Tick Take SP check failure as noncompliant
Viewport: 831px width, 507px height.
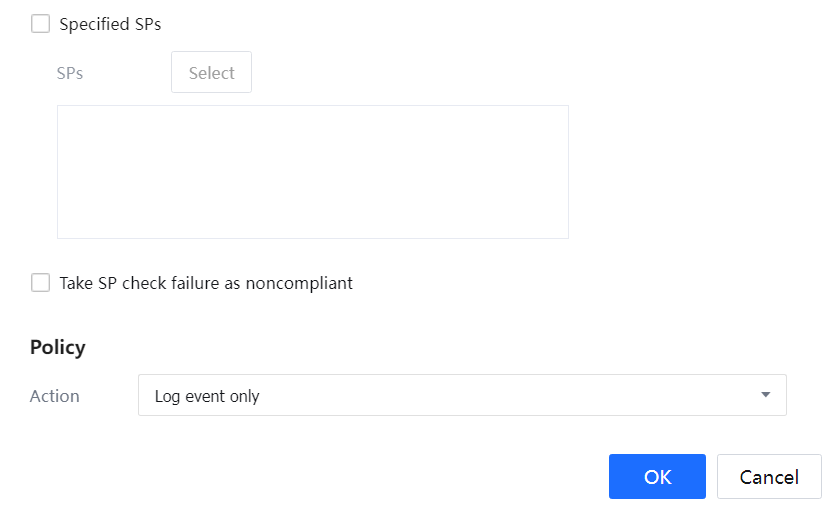click(x=40, y=283)
